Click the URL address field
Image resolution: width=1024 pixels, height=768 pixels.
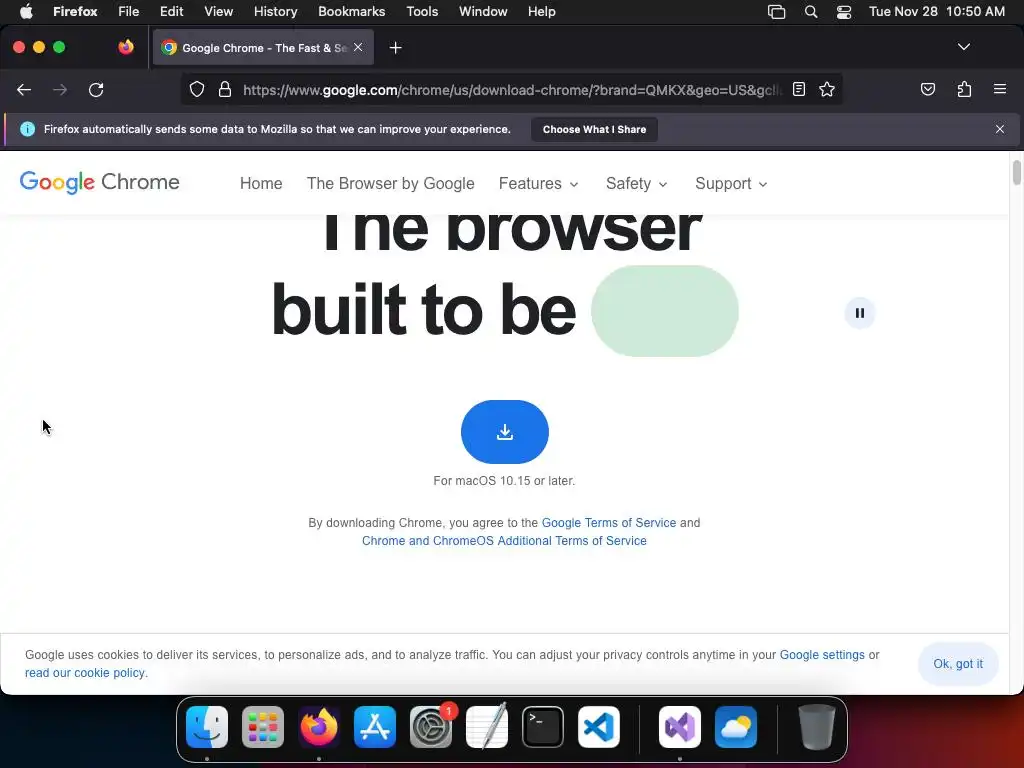(x=512, y=89)
